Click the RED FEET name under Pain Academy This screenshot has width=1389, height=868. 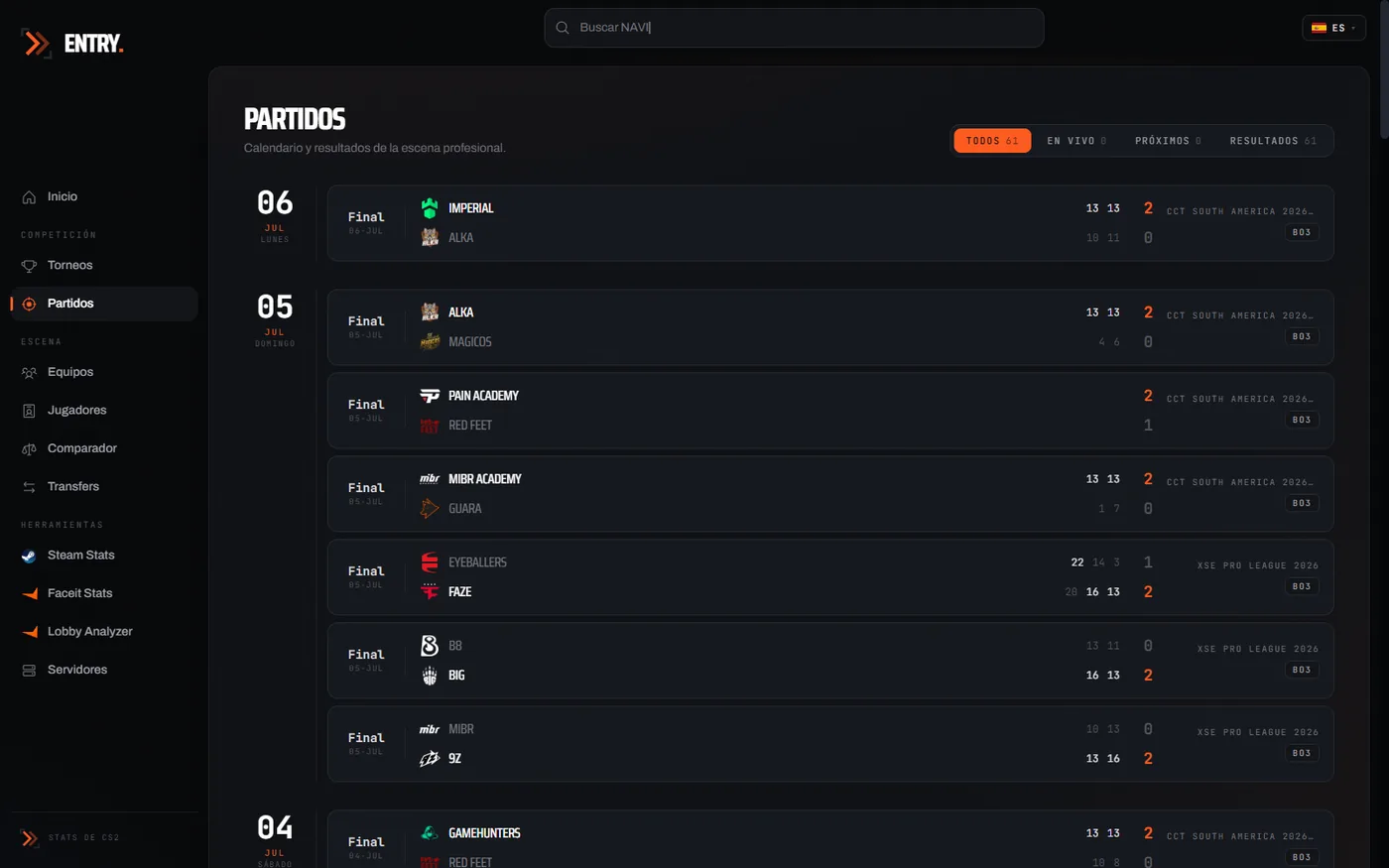tap(470, 426)
